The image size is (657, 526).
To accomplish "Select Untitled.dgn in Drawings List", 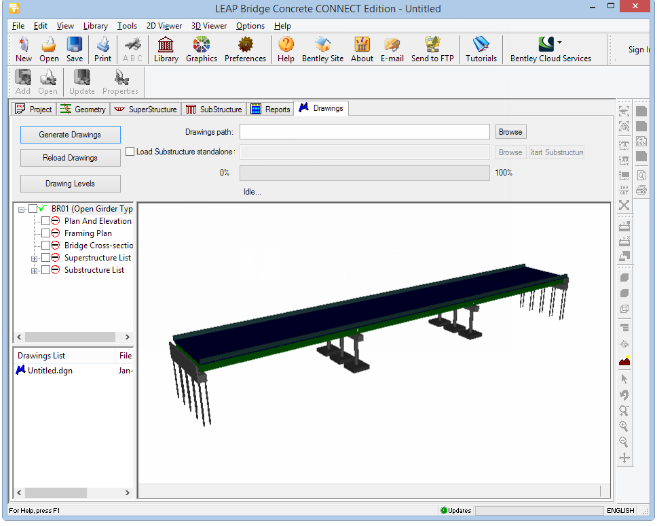I will pos(44,371).
